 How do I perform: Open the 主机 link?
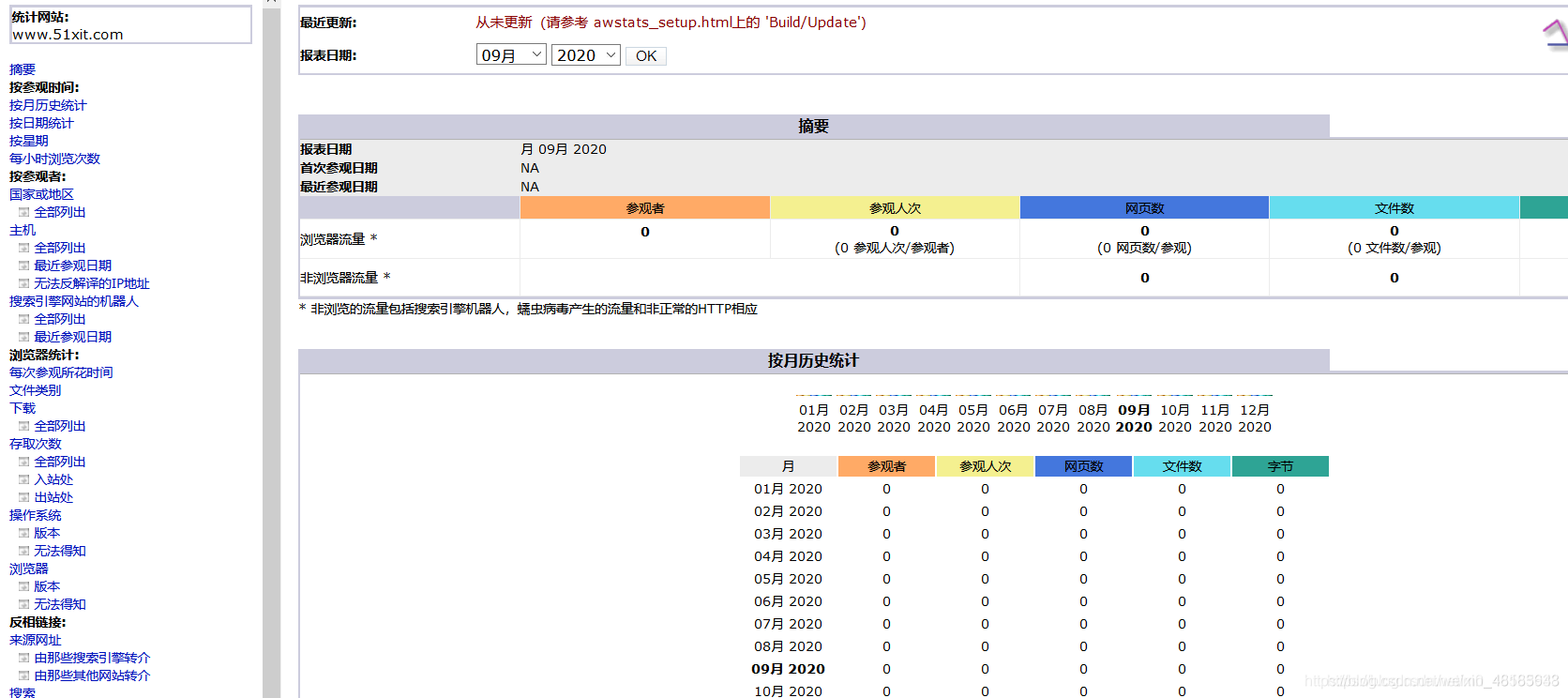[23, 230]
